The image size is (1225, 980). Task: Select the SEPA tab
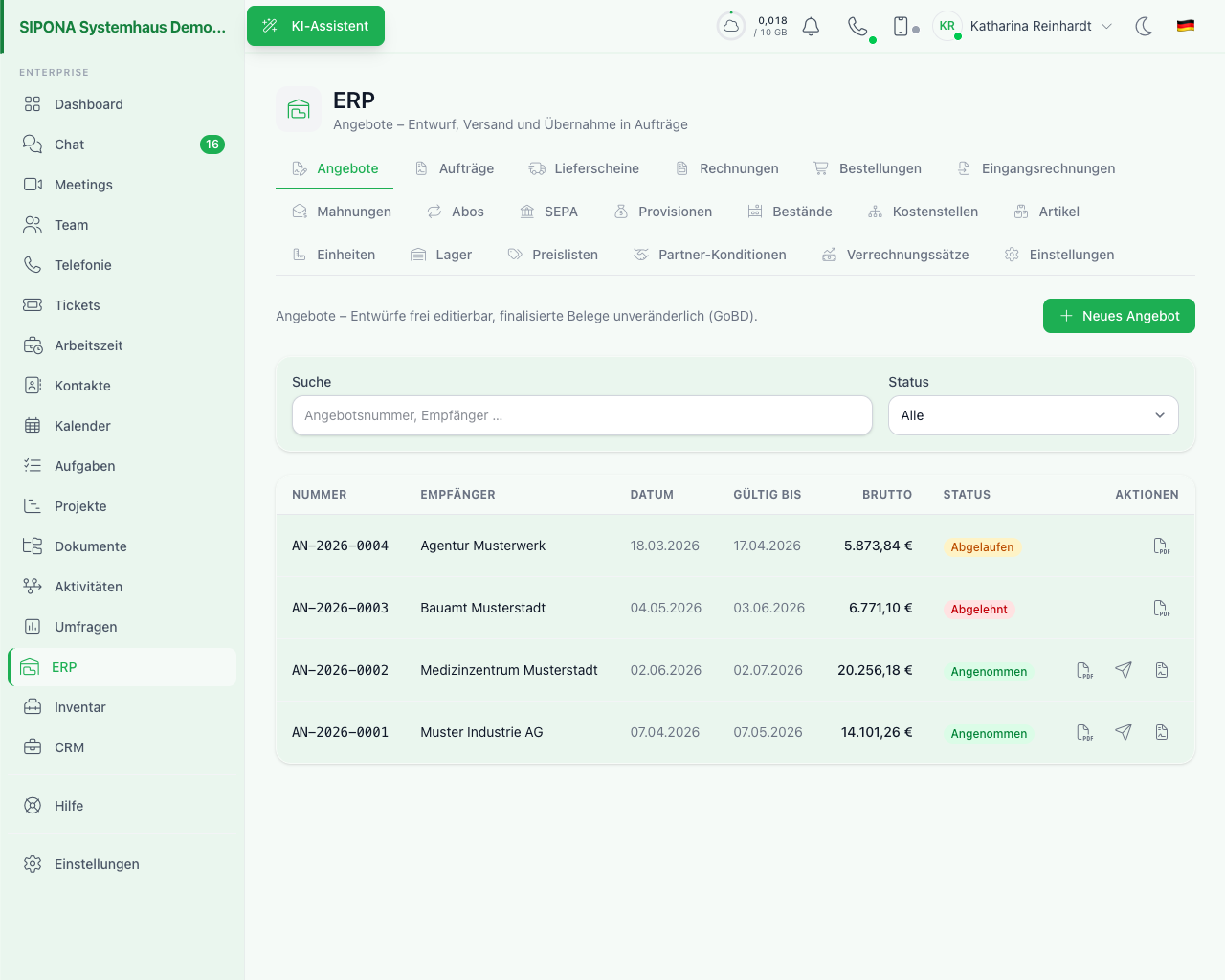coord(549,212)
